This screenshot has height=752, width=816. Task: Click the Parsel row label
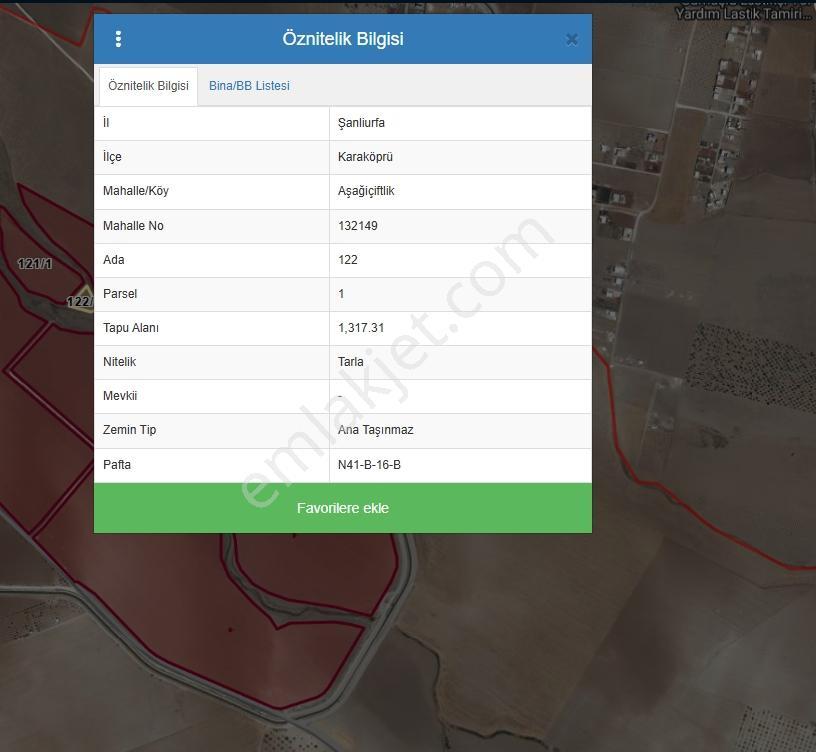click(x=120, y=294)
